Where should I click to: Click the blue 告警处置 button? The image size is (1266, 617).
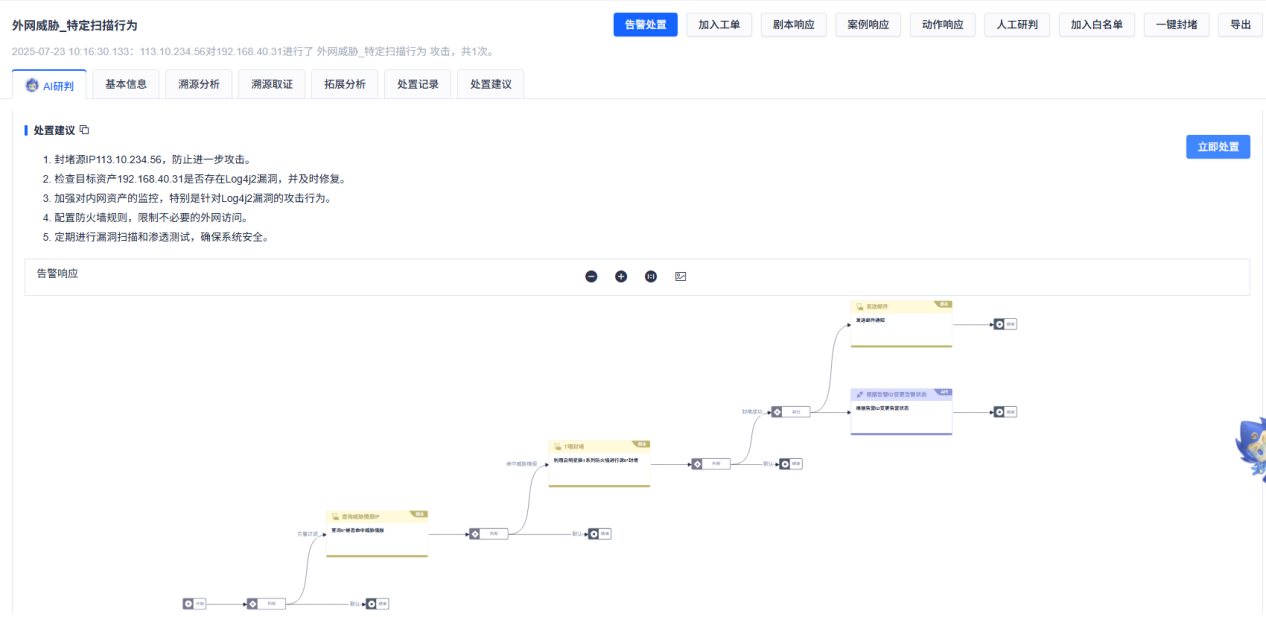coord(644,24)
